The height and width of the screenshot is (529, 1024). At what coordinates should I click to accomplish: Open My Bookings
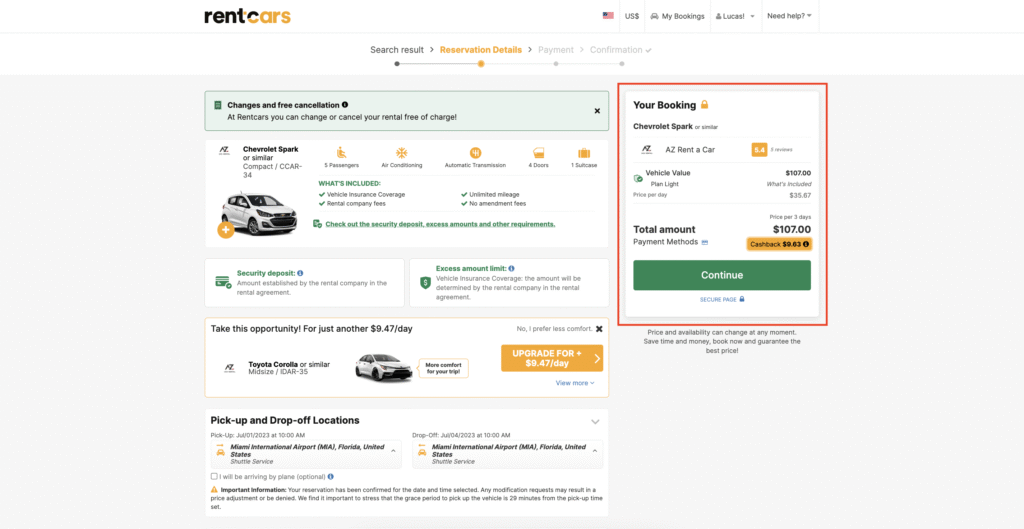click(x=675, y=16)
